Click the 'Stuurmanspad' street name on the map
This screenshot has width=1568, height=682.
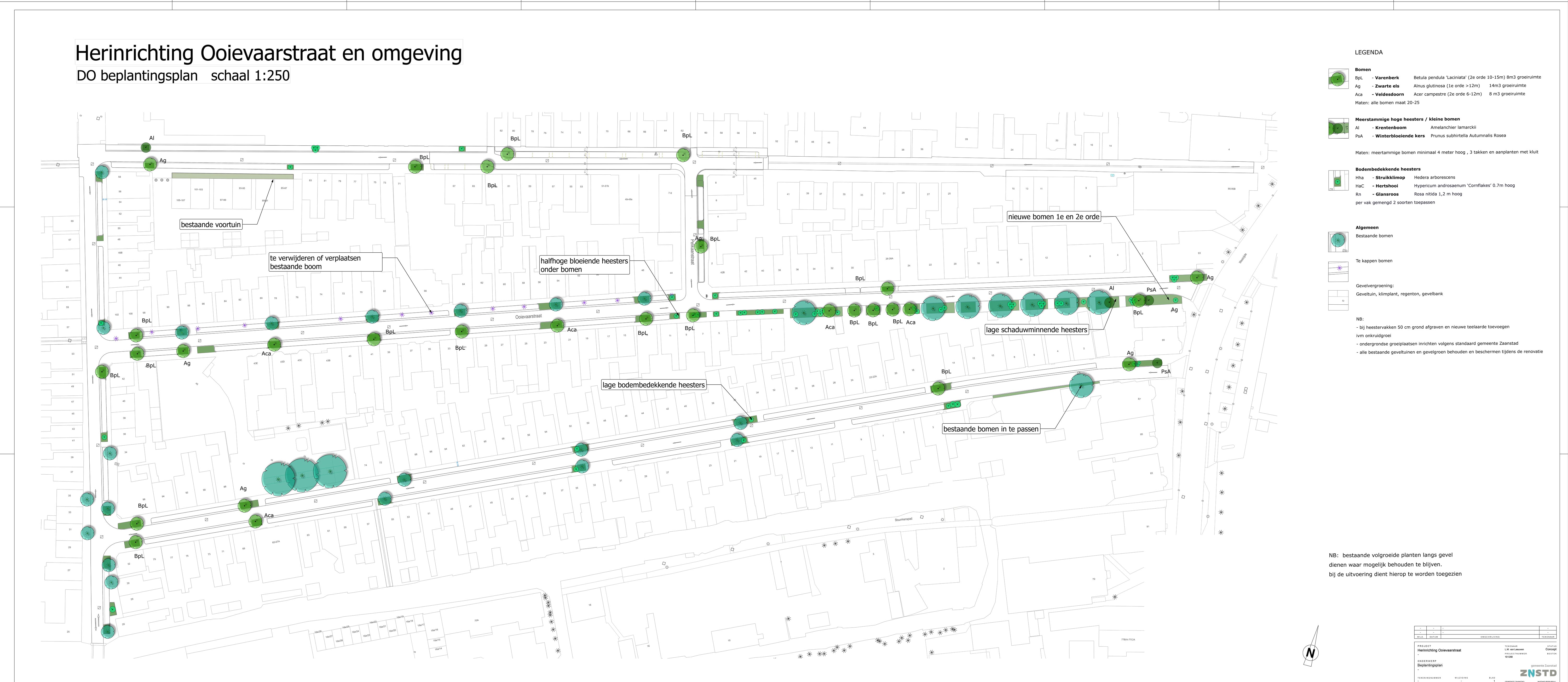pos(904,519)
